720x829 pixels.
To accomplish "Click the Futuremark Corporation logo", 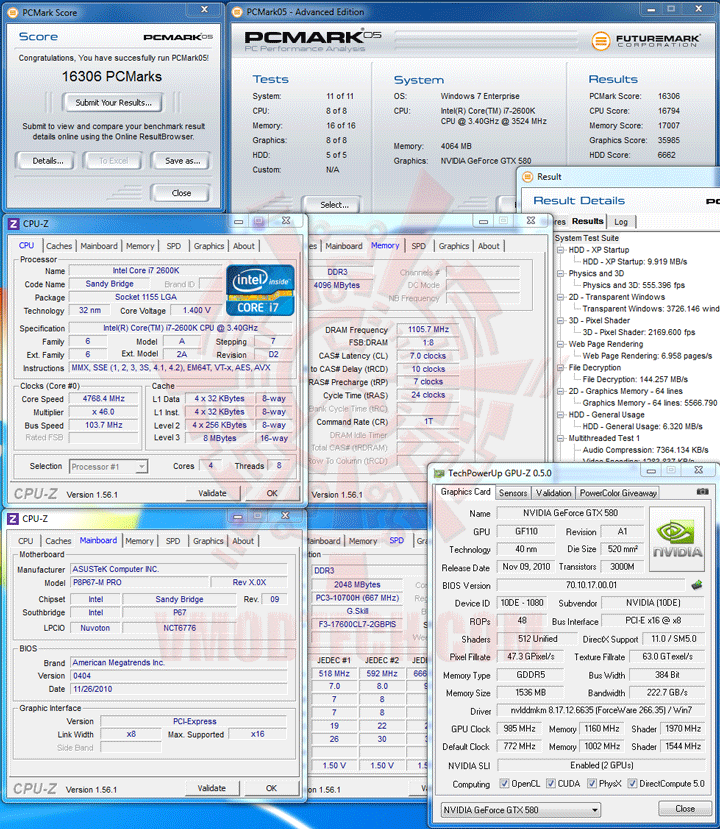I will [x=646, y=40].
